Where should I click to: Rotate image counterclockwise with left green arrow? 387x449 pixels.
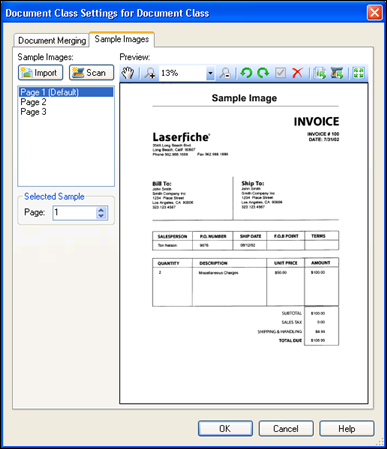(246, 73)
